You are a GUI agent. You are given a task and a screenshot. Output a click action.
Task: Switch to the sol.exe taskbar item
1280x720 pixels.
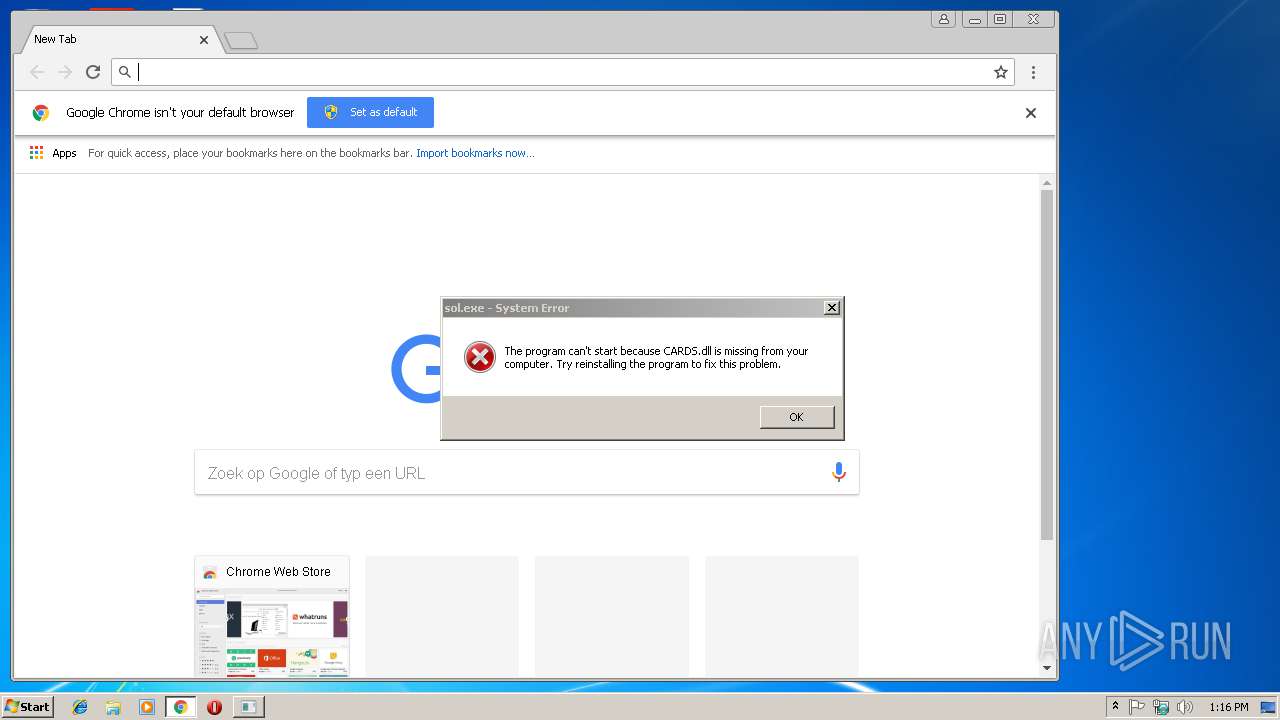point(248,707)
